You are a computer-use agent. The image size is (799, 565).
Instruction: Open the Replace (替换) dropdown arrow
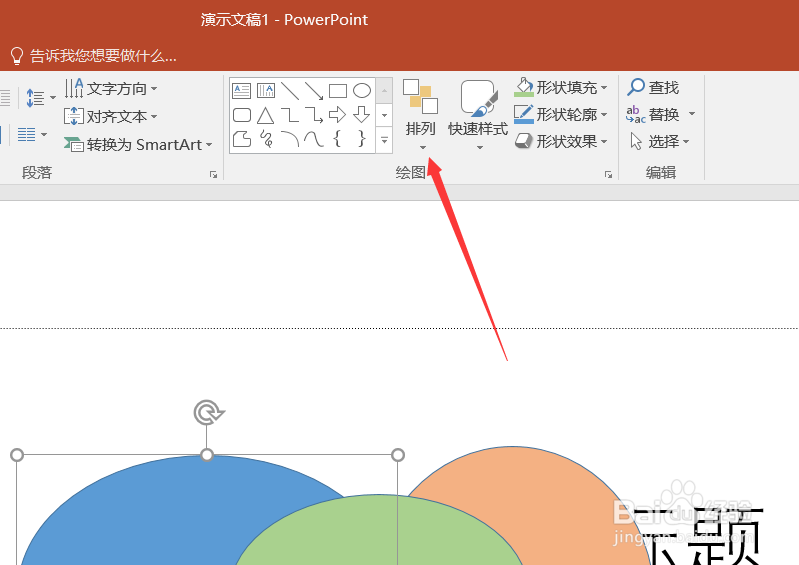click(x=691, y=114)
